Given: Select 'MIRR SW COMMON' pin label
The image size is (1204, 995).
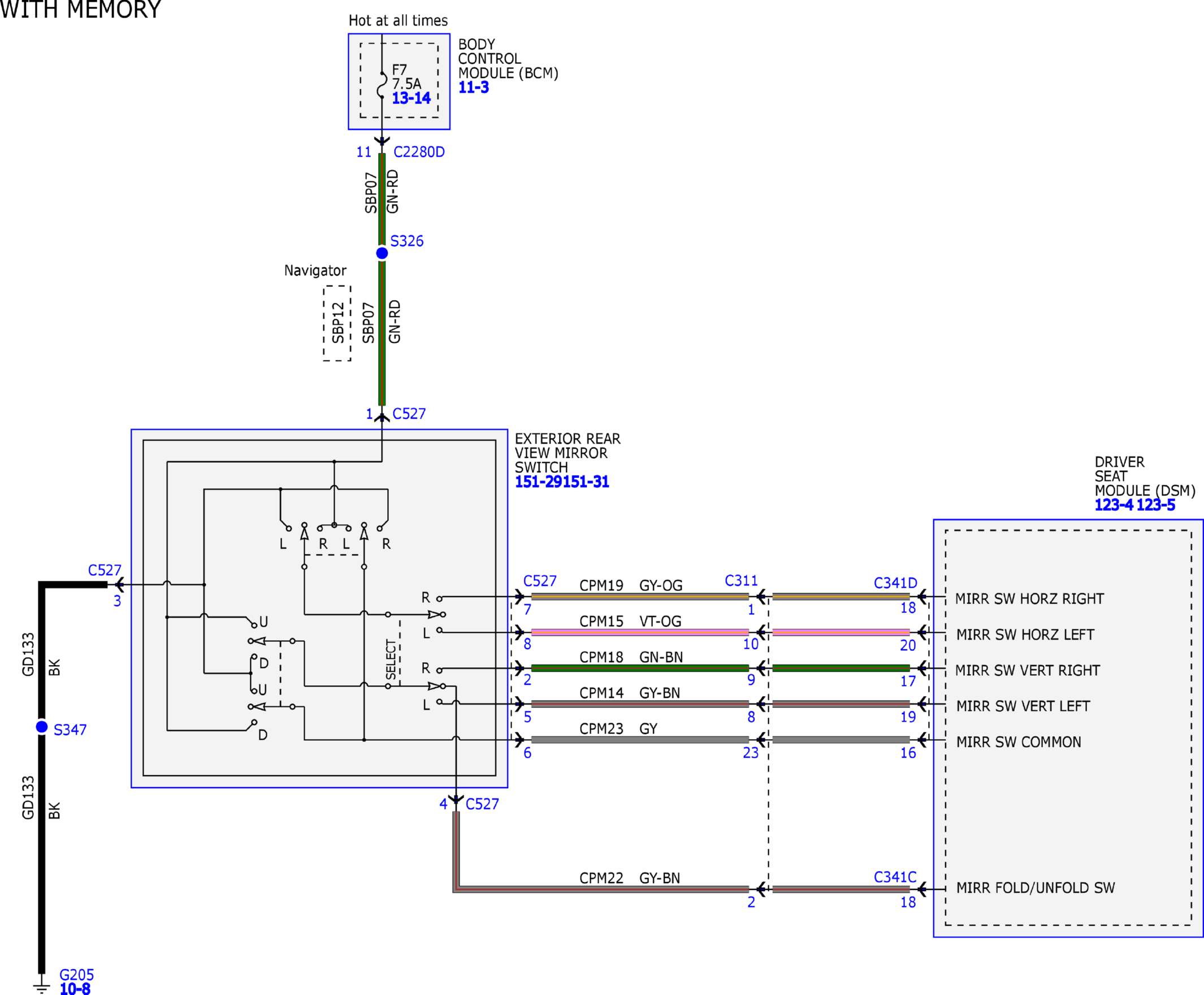Looking at the screenshot, I should click(x=1019, y=742).
